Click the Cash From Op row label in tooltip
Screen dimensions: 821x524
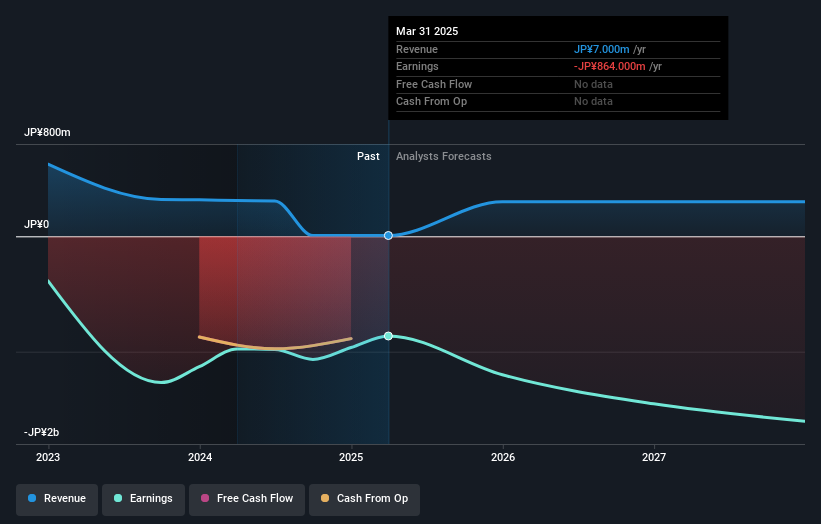431,102
